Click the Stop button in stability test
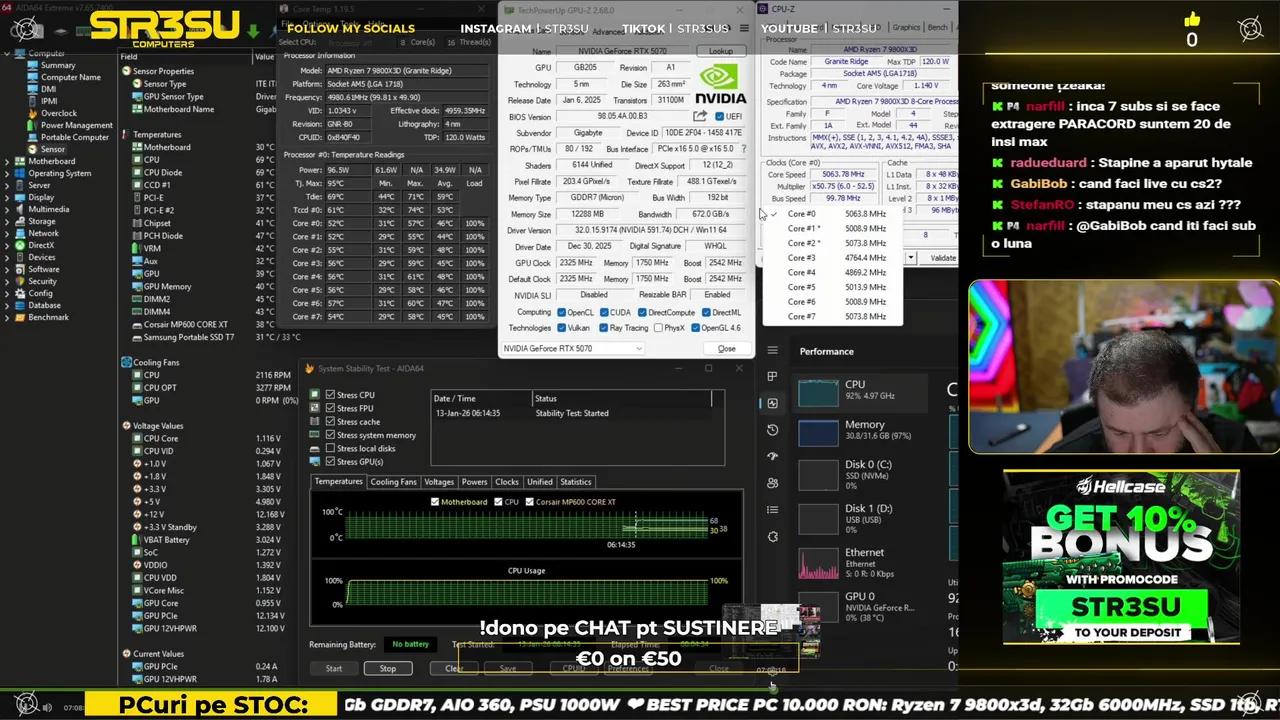Image resolution: width=1280 pixels, height=720 pixels. point(387,668)
